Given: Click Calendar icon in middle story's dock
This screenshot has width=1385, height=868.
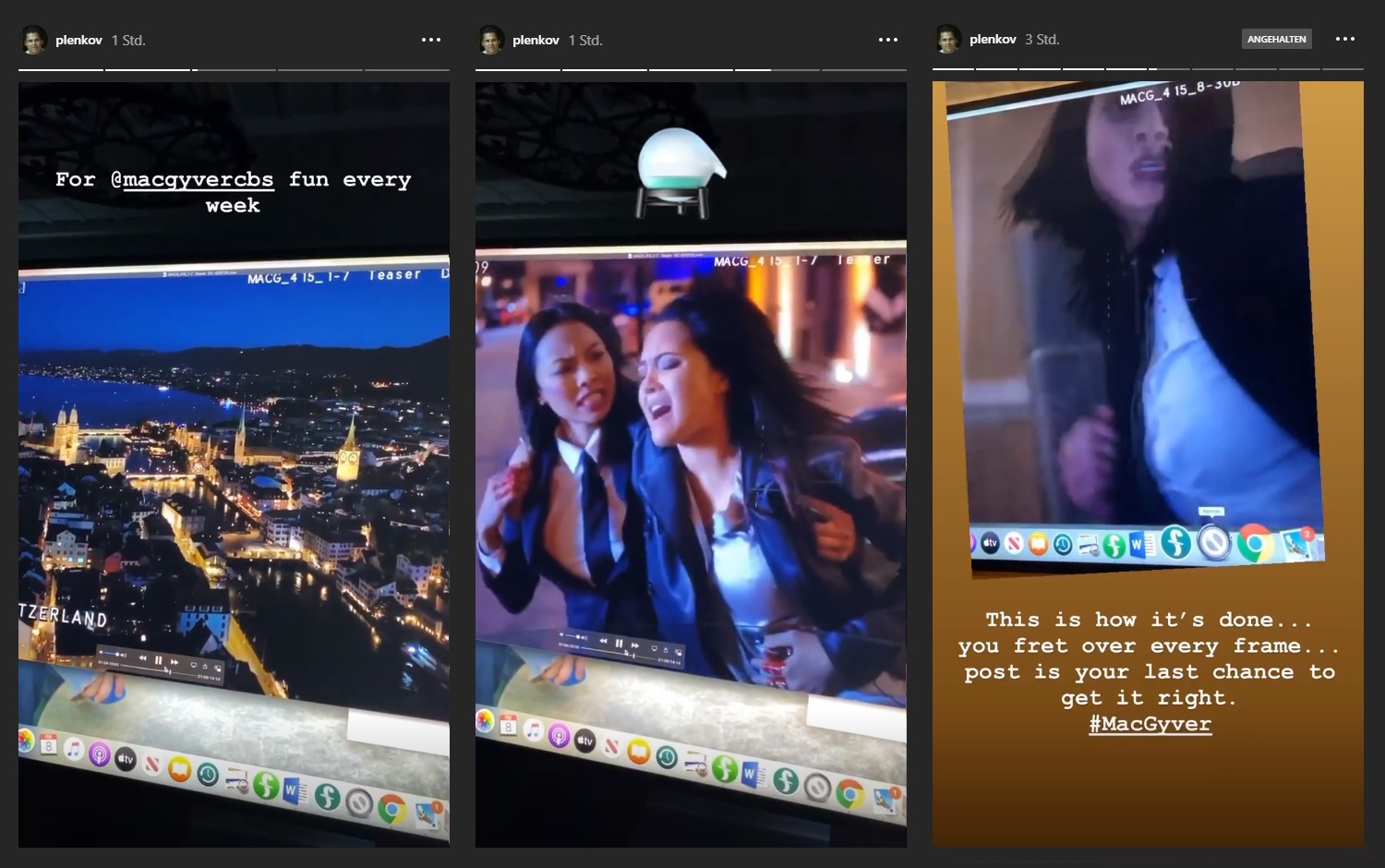Looking at the screenshot, I should (508, 727).
